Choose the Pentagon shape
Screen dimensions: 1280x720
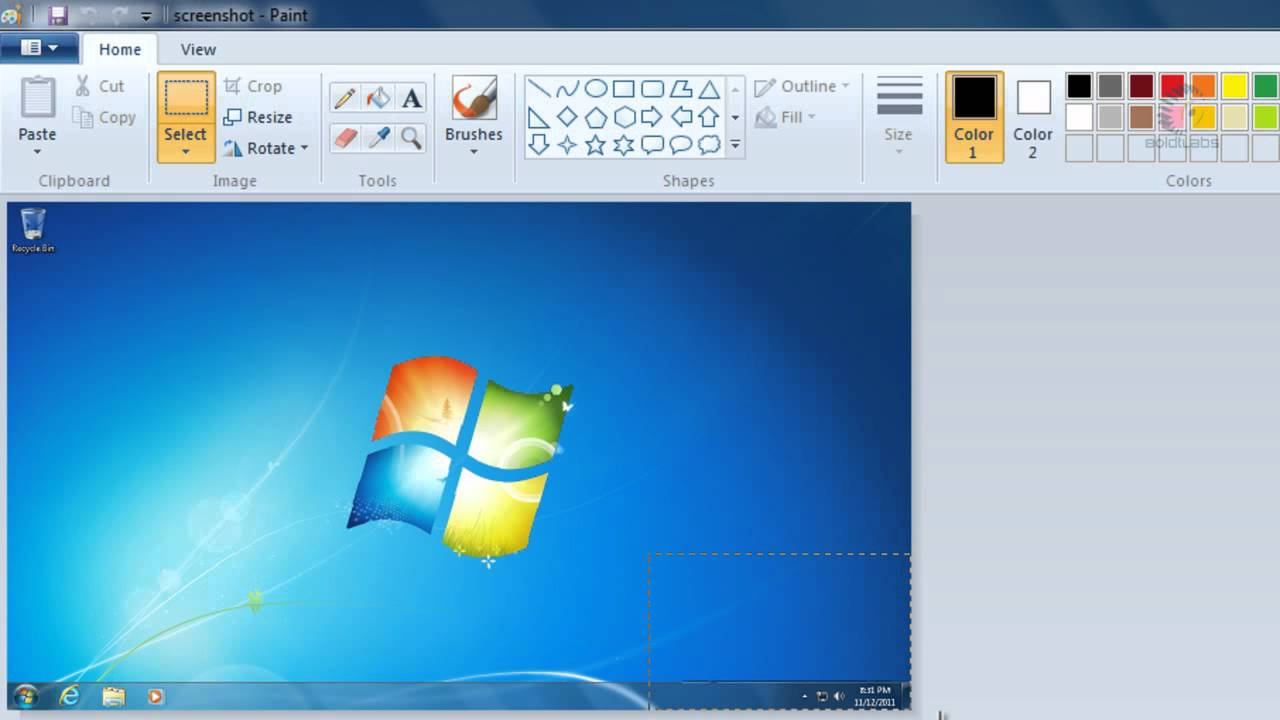595,117
